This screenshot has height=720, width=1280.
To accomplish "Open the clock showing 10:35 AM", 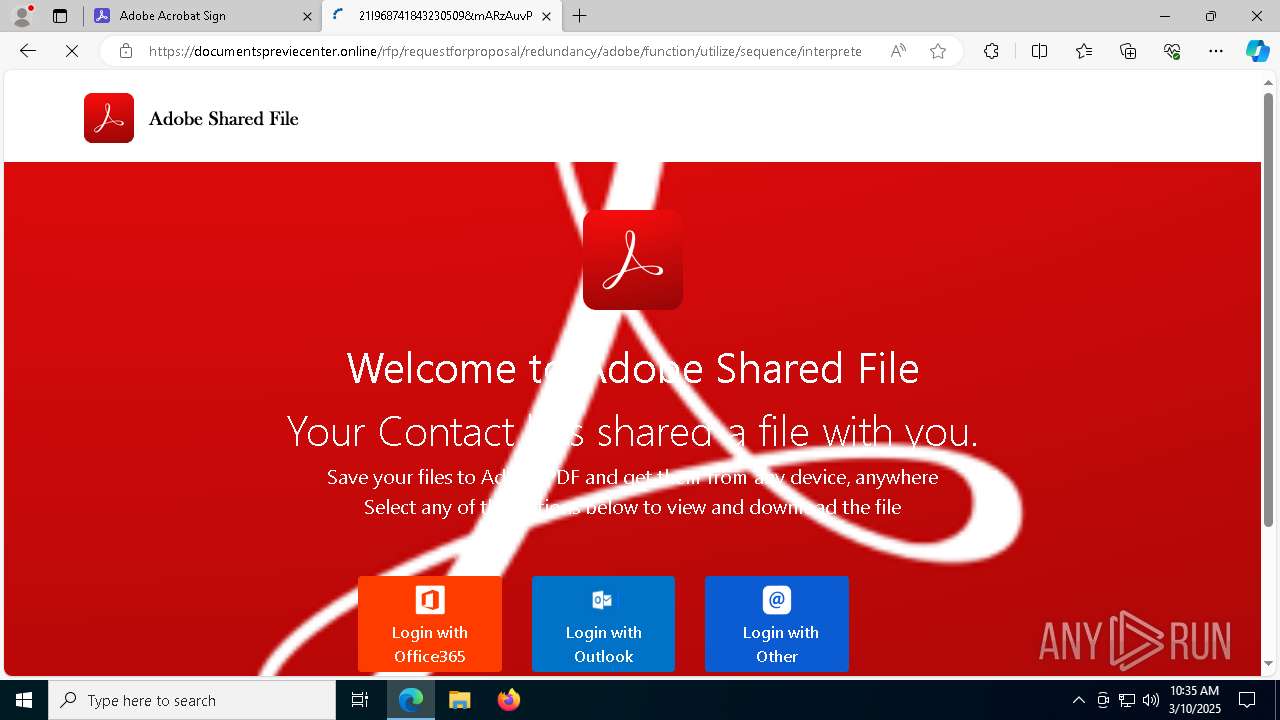I will 1195,700.
